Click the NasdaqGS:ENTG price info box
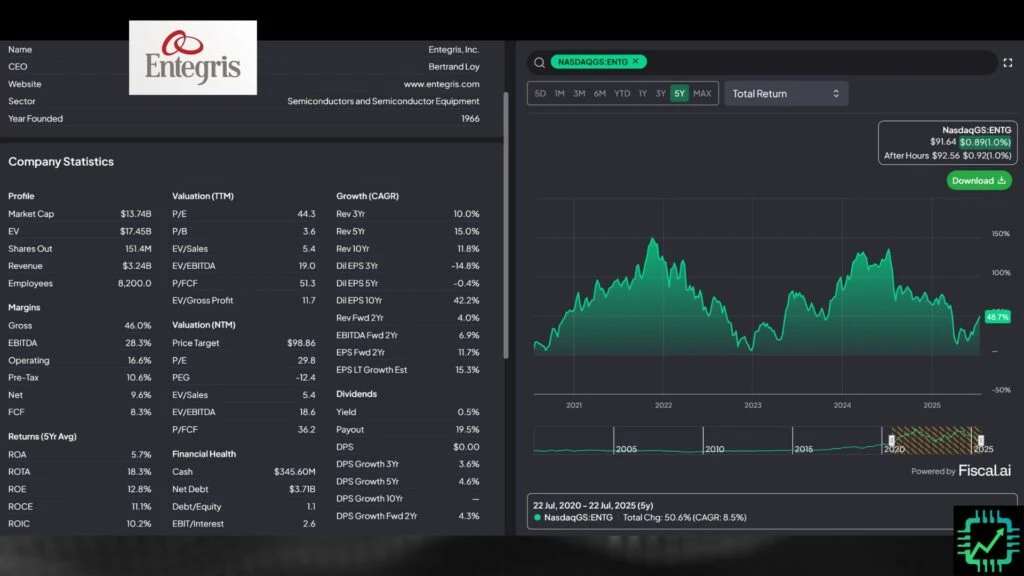 [x=948, y=142]
